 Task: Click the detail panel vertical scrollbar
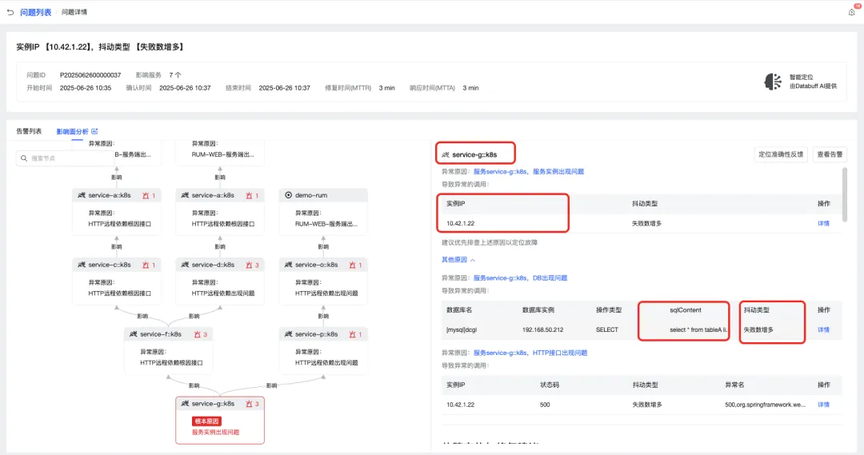pos(845,194)
